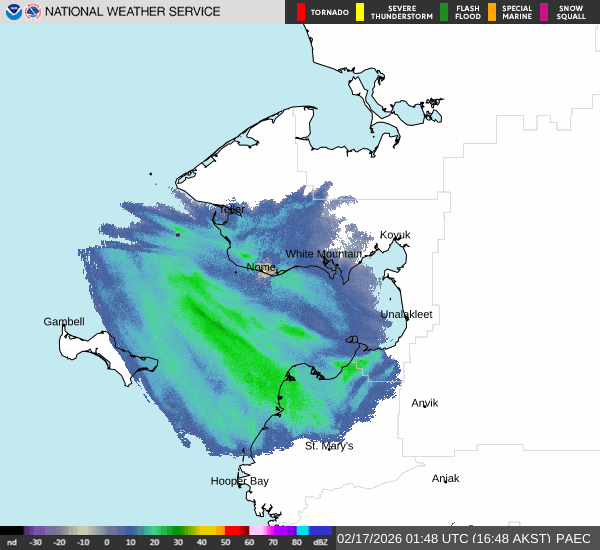Image resolution: width=600 pixels, height=550 pixels.
Task: Click the Unalakleet city label
Action: [407, 314]
